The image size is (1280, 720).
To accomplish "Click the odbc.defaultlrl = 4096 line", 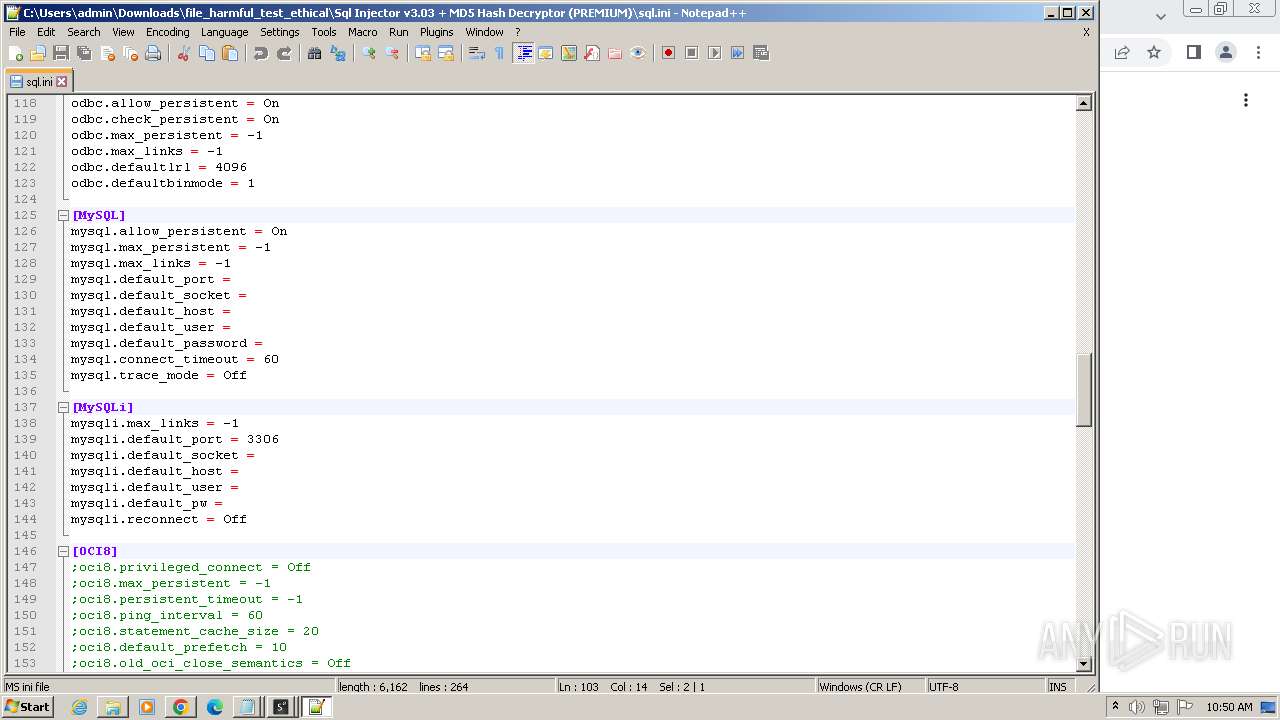I will pos(159,167).
